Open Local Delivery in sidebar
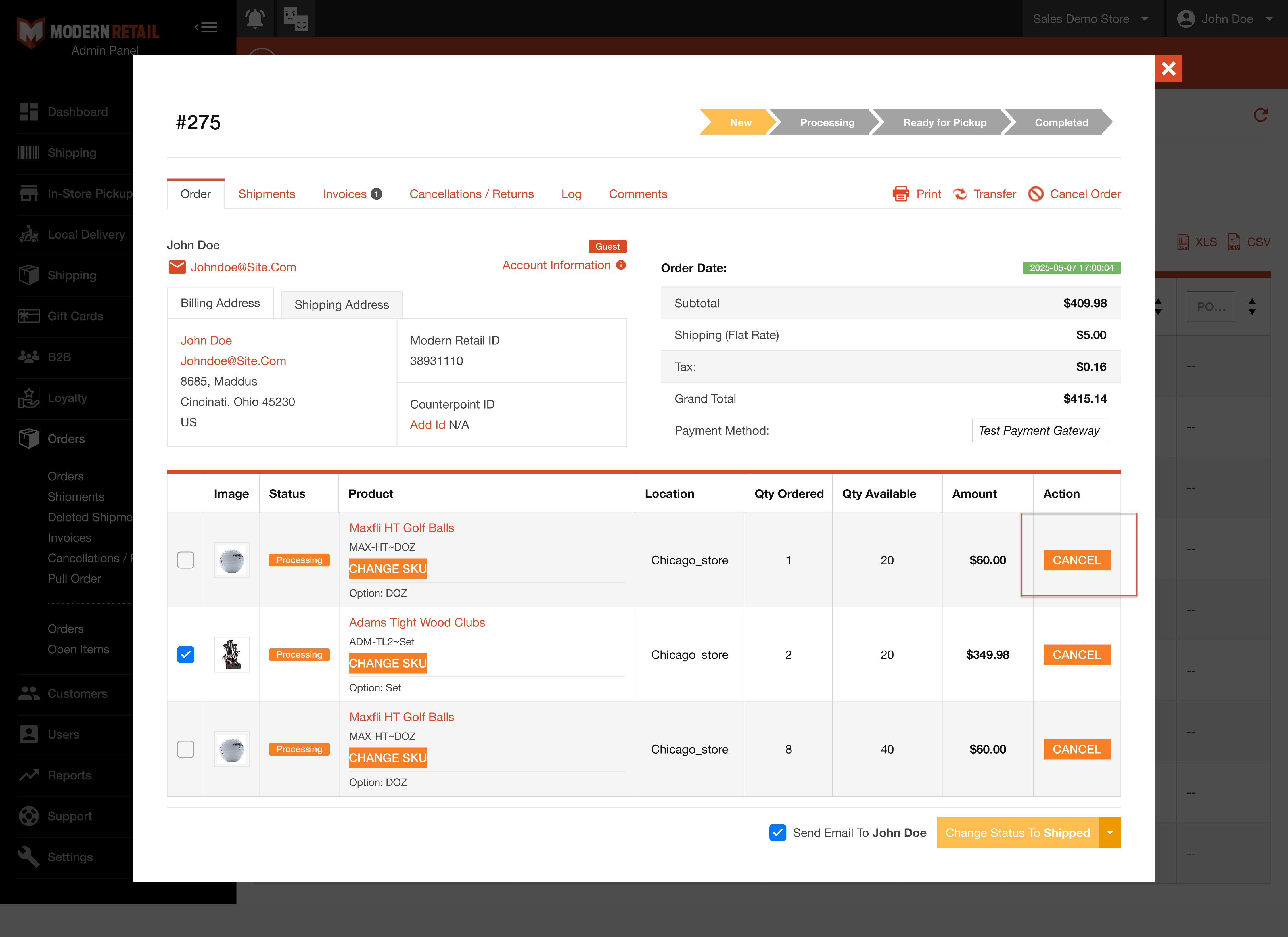 (72, 235)
